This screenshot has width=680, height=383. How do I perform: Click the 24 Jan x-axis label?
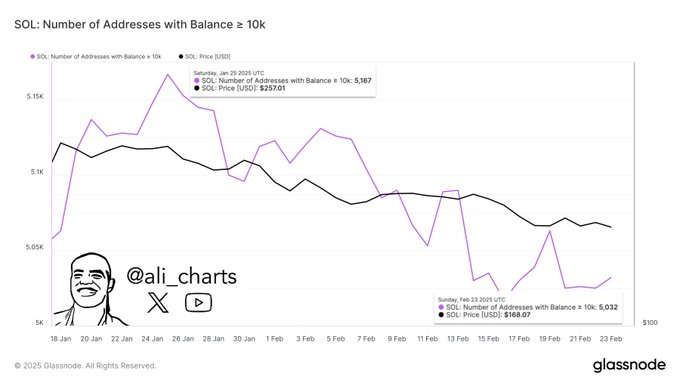152,339
